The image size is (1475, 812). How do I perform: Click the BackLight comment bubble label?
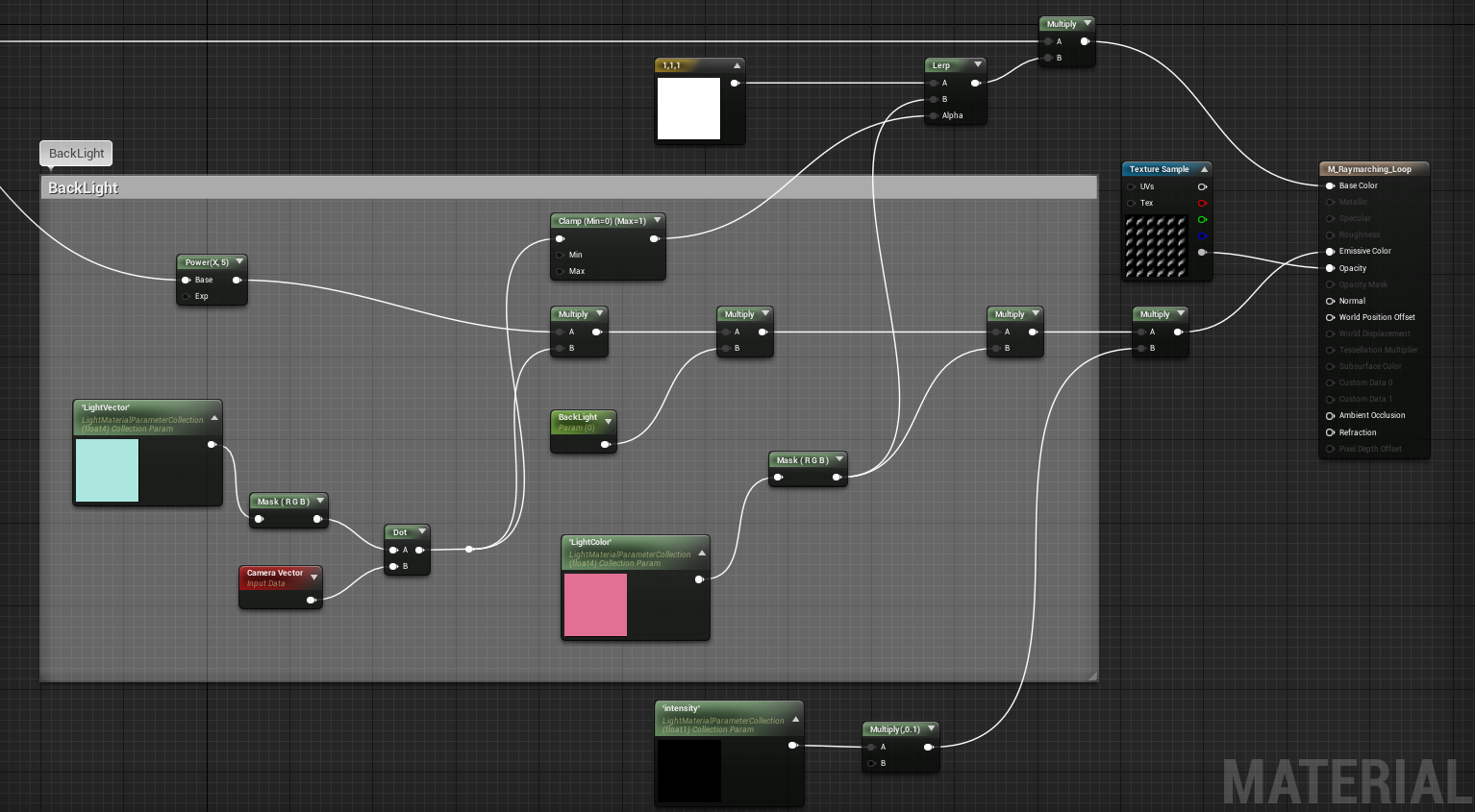tap(76, 153)
